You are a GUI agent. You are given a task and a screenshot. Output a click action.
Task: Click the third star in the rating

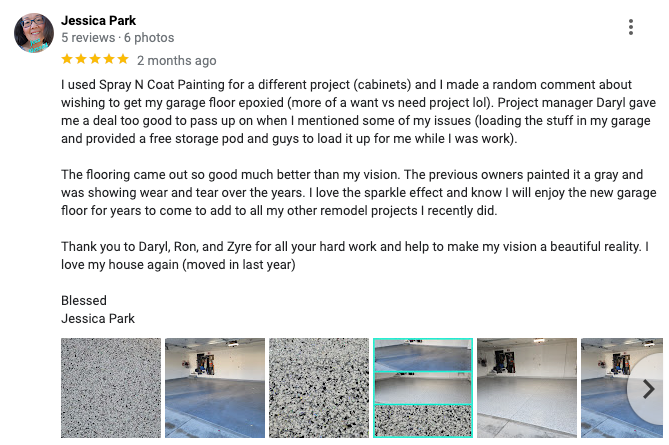coord(95,60)
